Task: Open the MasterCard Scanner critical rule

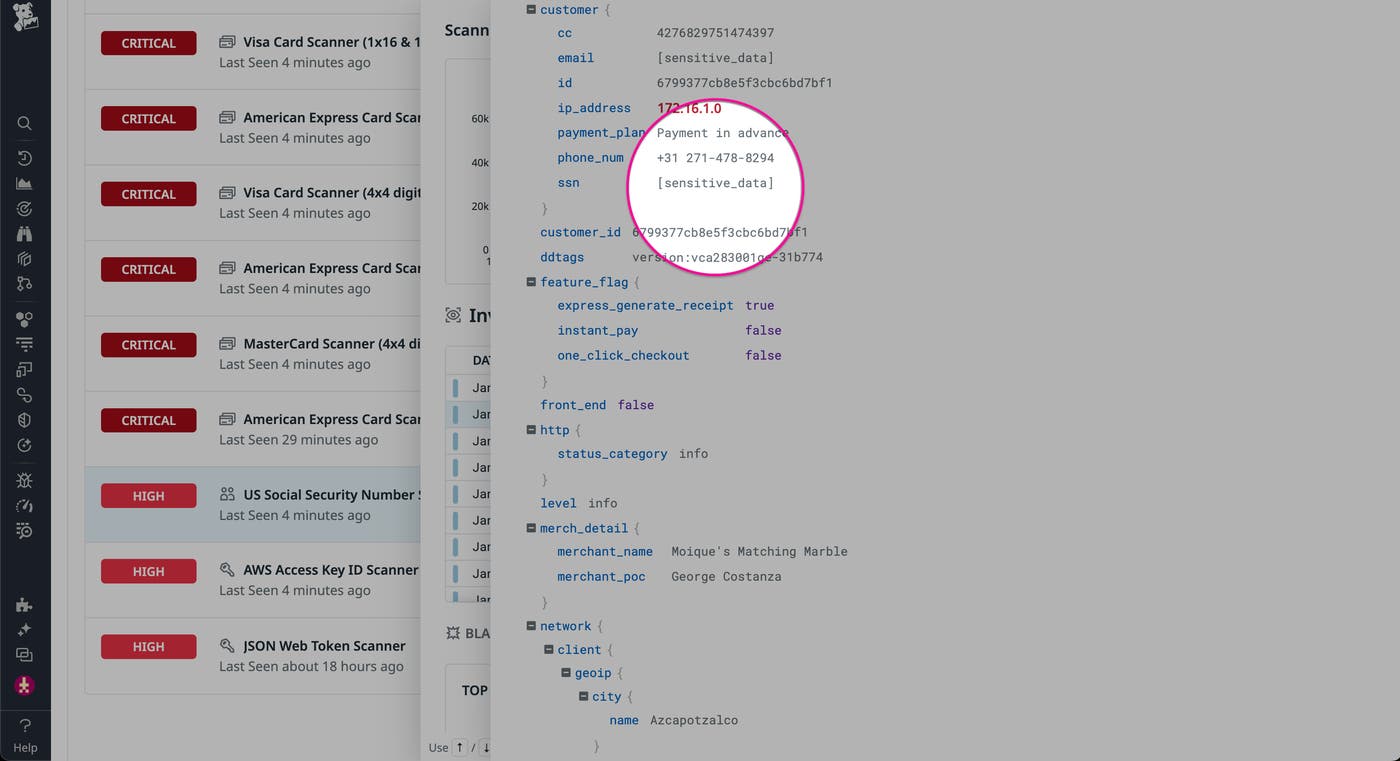Action: 323,344
